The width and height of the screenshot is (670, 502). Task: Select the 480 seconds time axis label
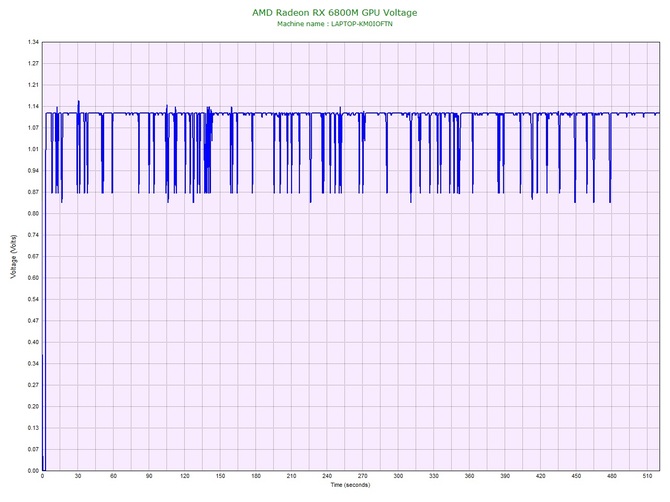point(612,476)
